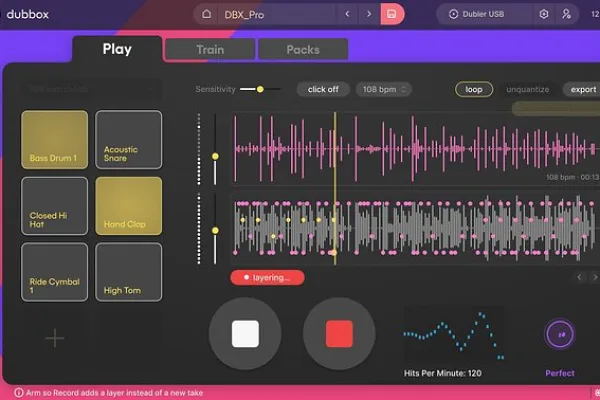Toggle the loop button
Image resolution: width=600 pixels, height=400 pixels.
(474, 89)
